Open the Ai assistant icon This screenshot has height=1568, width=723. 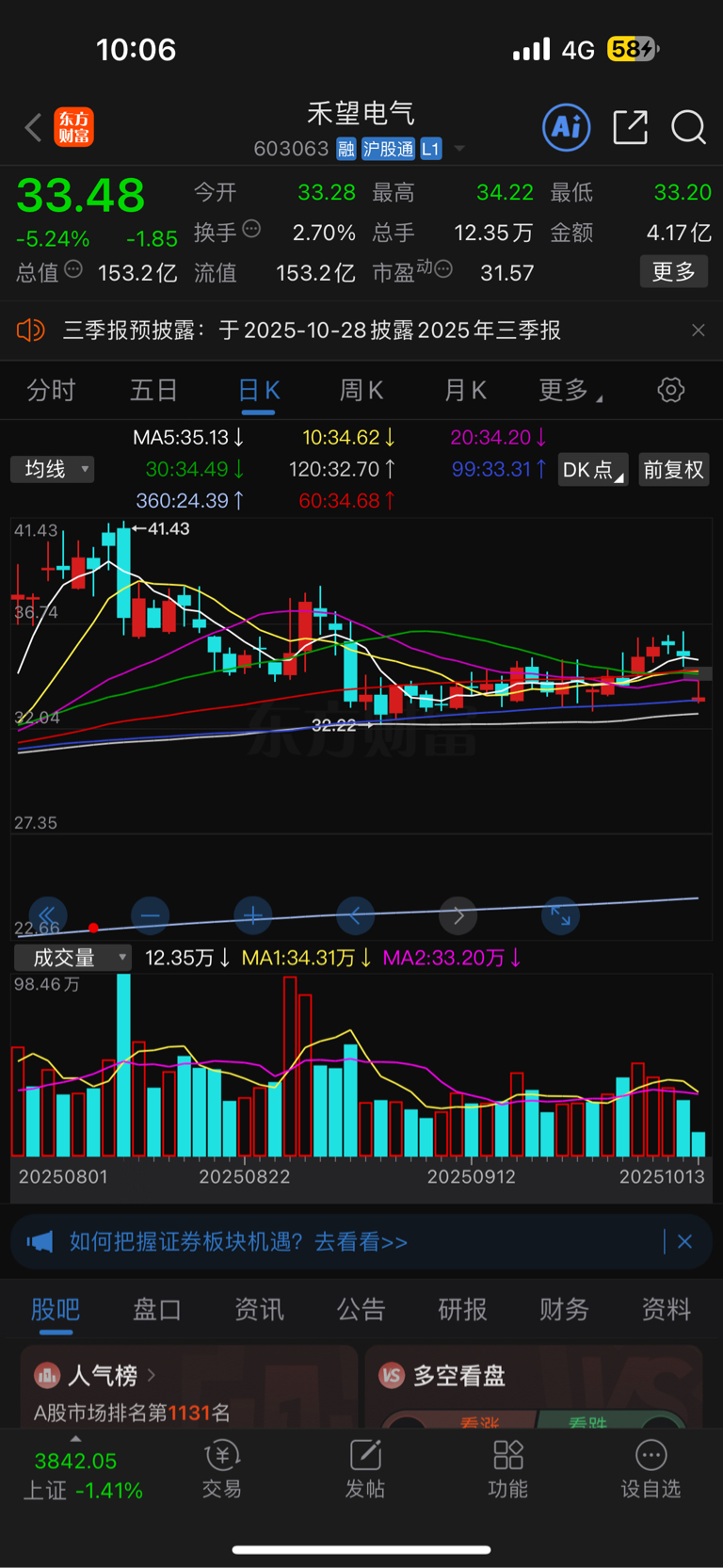pyautogui.click(x=567, y=127)
